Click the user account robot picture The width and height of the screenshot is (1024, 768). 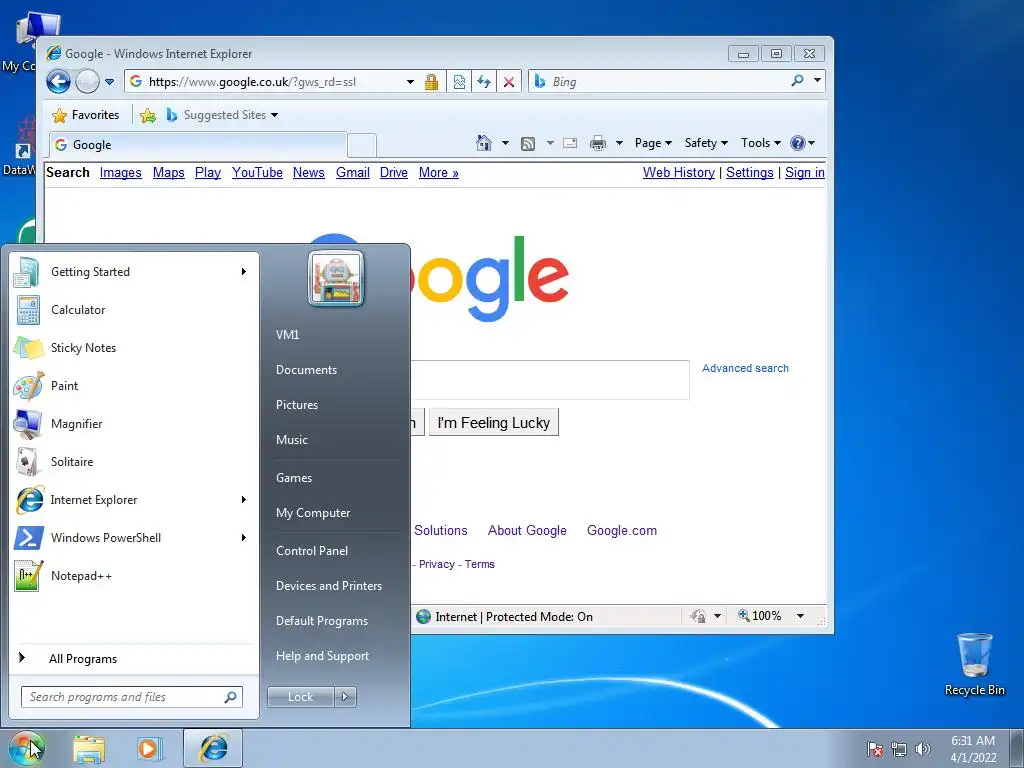336,279
